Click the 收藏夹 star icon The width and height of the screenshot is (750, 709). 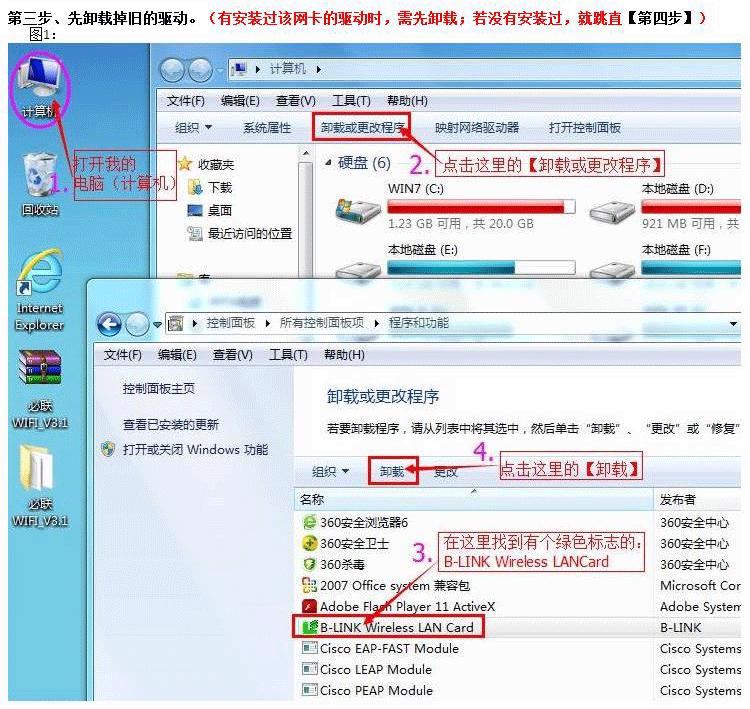[185, 164]
